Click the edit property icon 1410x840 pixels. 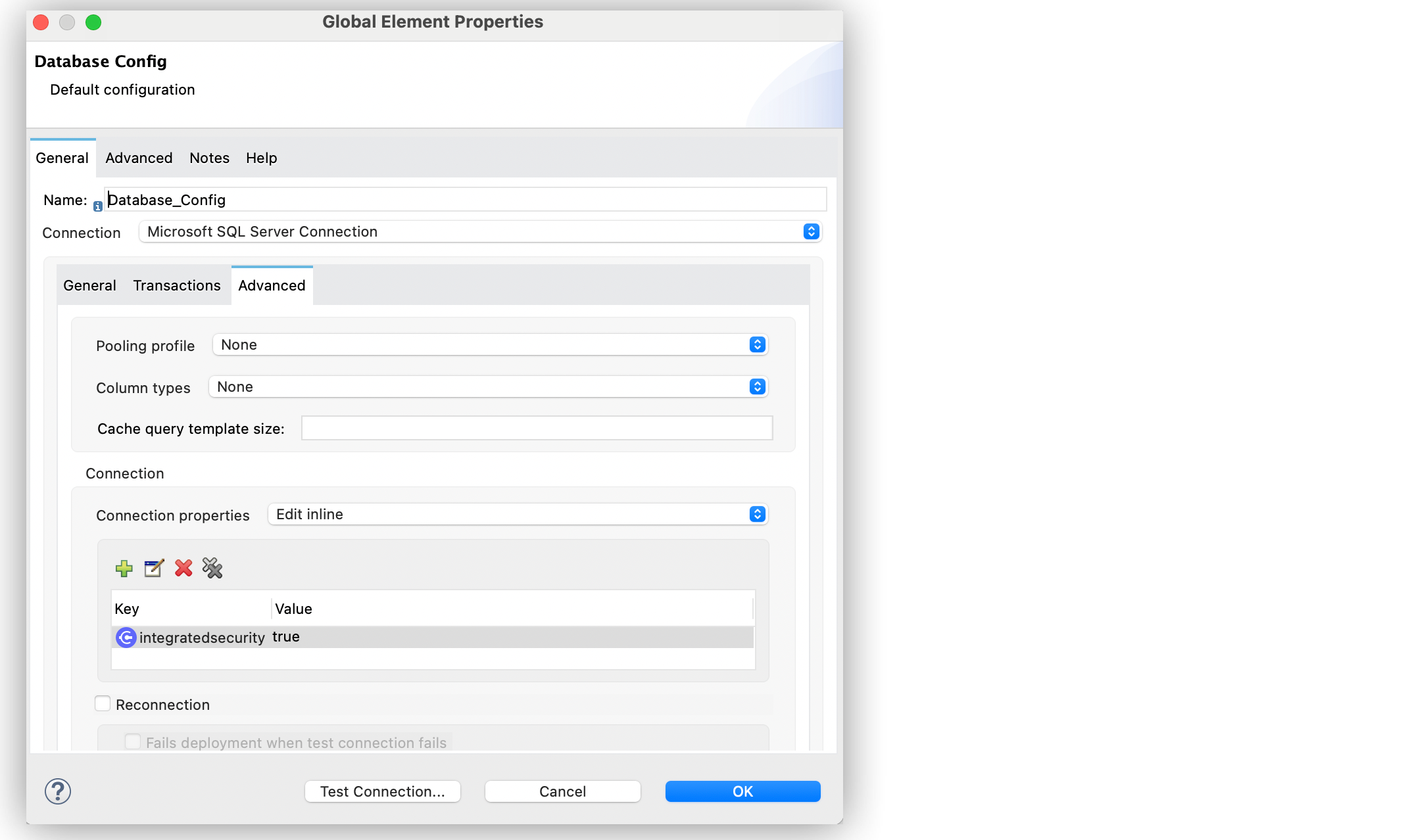point(154,568)
